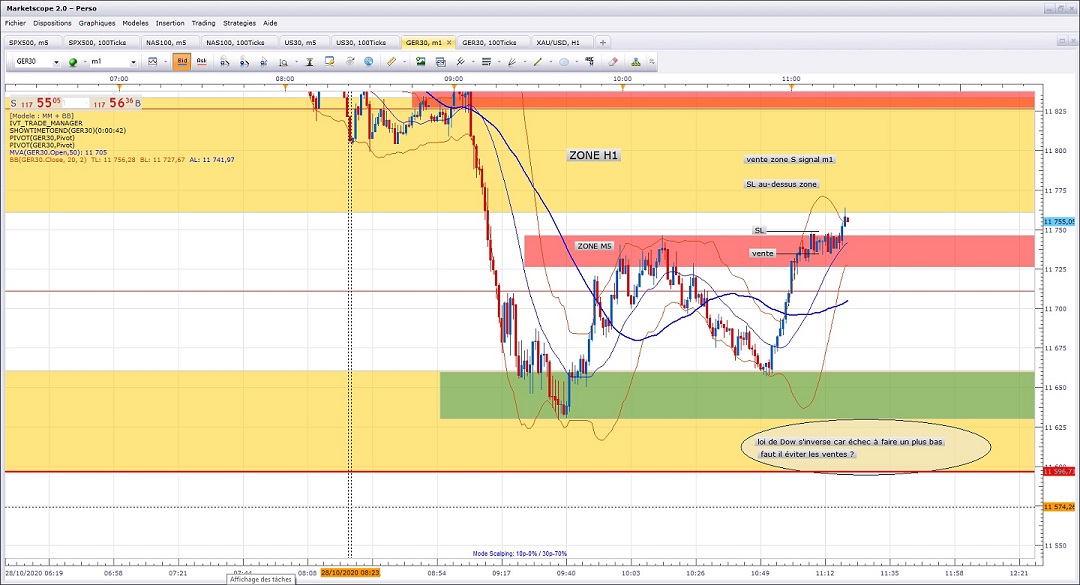
Task: Select the 'SL au-dessus zone' annotation
Action: tap(781, 184)
